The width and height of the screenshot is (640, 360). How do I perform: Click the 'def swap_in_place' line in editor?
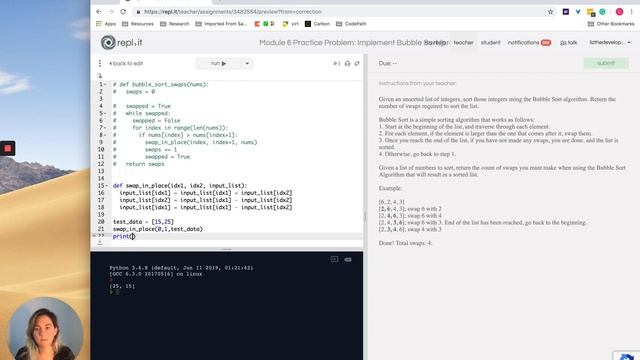180,186
